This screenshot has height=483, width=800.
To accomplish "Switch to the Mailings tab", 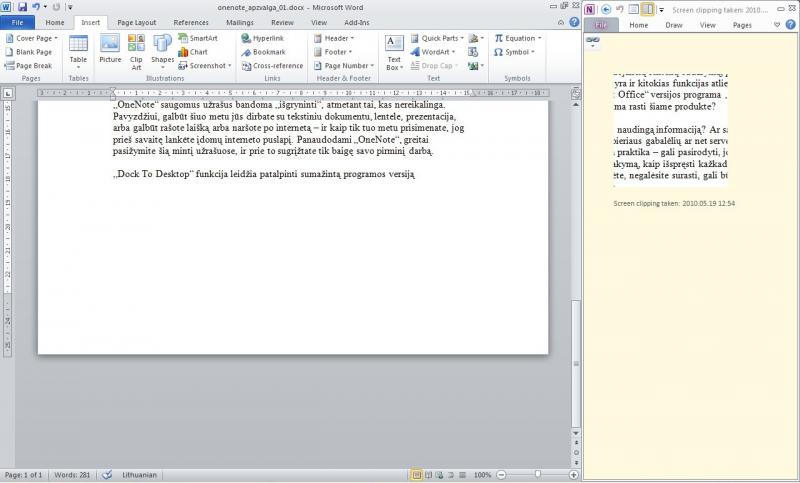I will 240,22.
